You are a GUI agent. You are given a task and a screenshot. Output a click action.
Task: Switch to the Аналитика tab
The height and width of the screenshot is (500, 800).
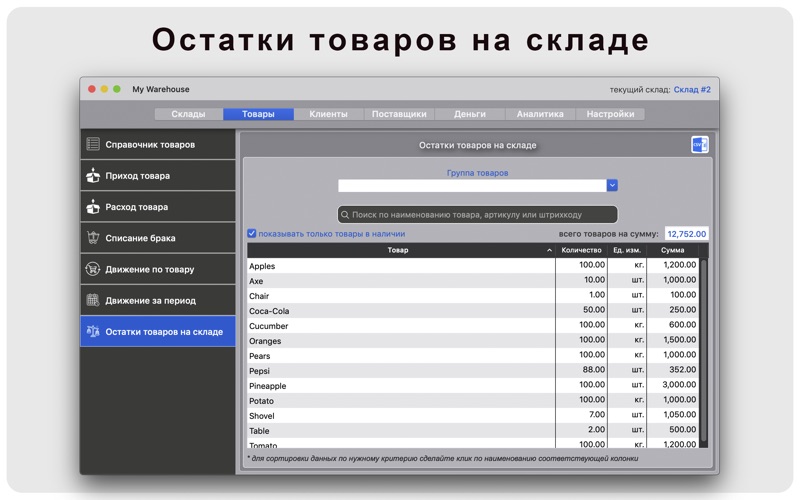tap(540, 114)
